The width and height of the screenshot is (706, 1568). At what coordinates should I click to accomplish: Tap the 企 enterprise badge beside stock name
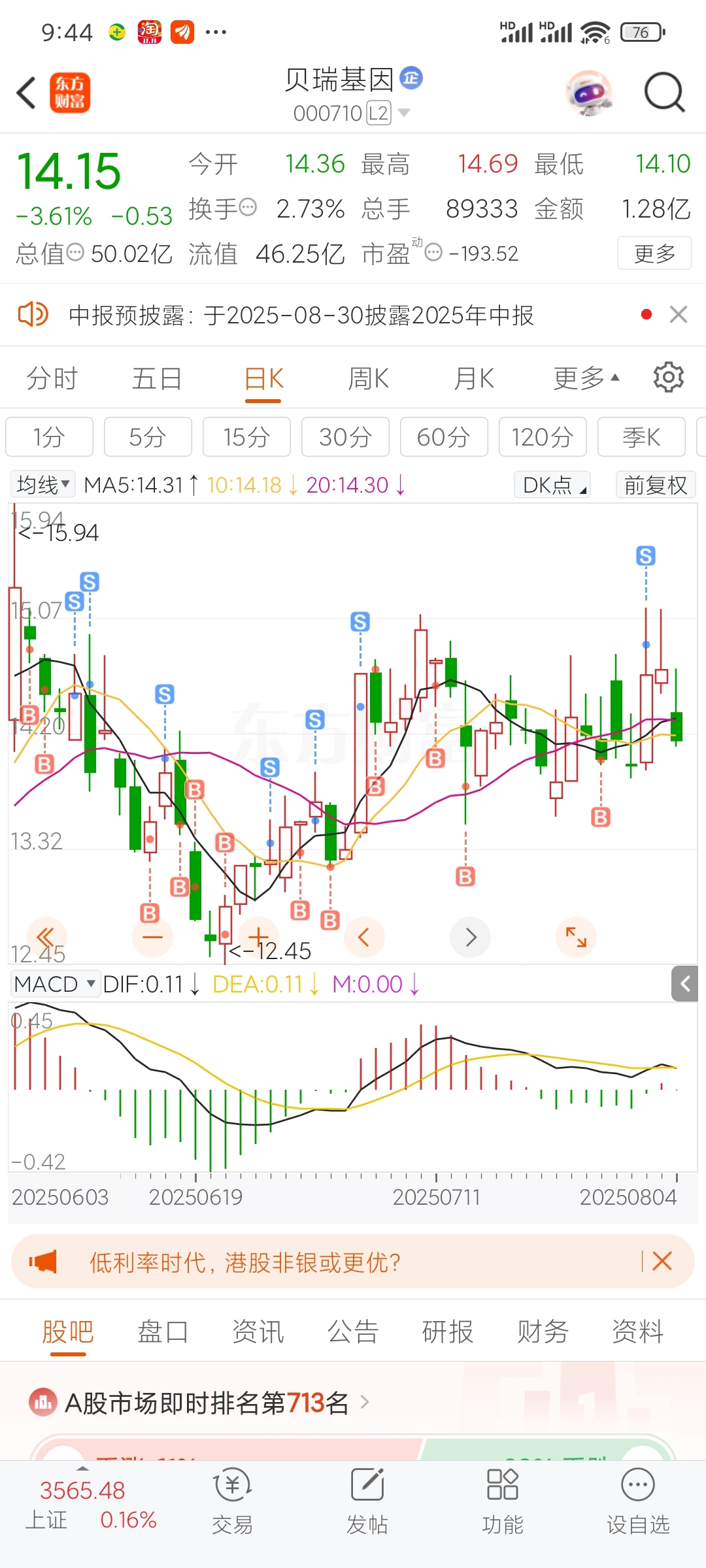pos(411,78)
